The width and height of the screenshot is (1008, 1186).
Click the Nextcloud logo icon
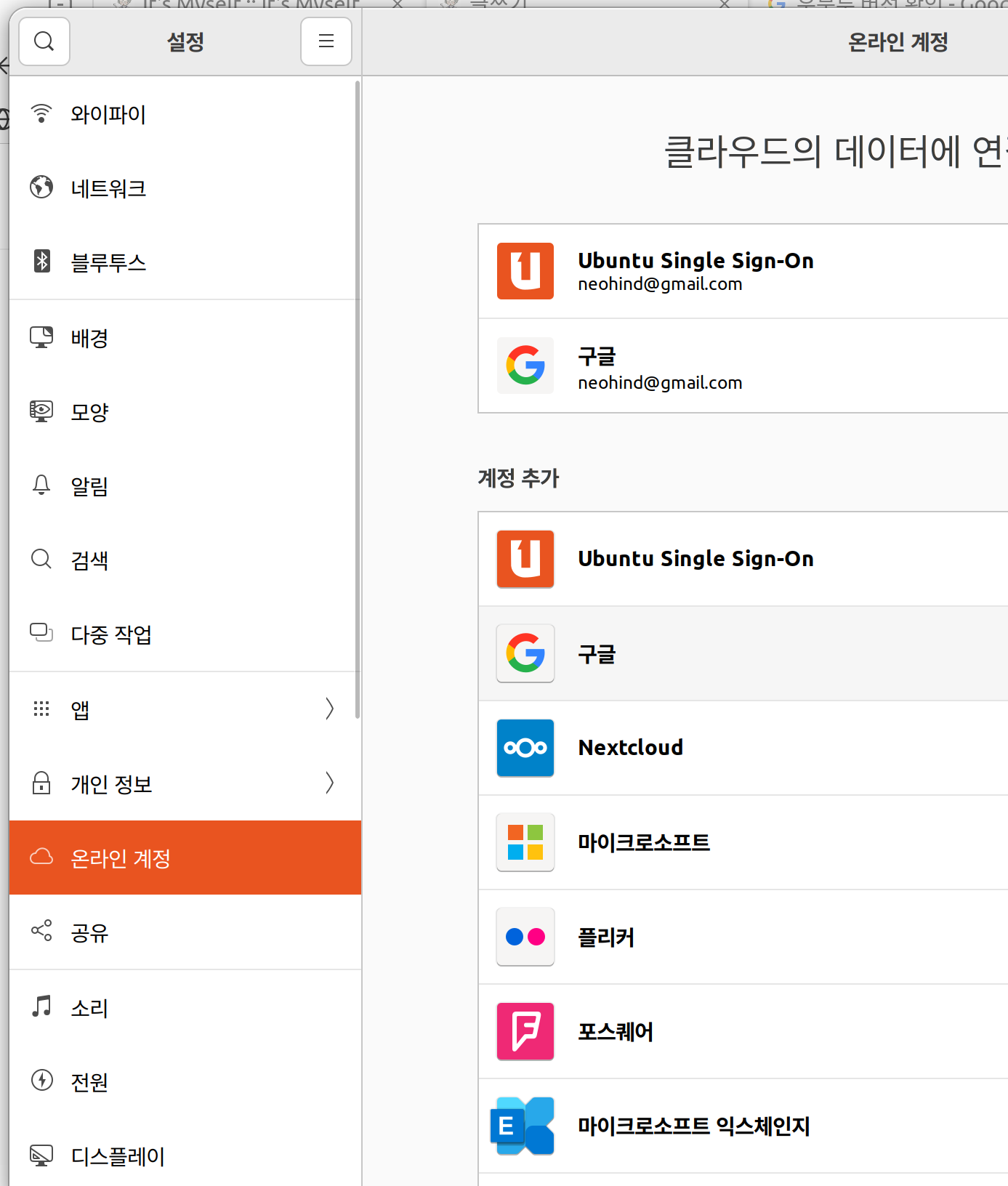525,748
